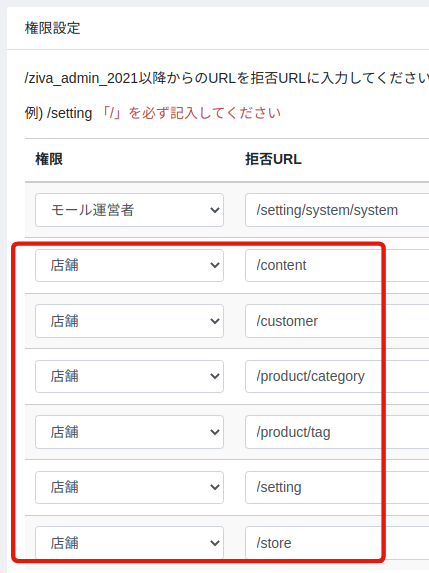Click the red 「/」を必ず記入してください note
The height and width of the screenshot is (573, 429).
(x=190, y=113)
